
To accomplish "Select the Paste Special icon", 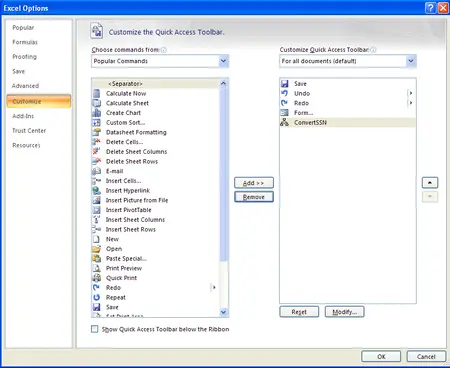I will [97, 258].
